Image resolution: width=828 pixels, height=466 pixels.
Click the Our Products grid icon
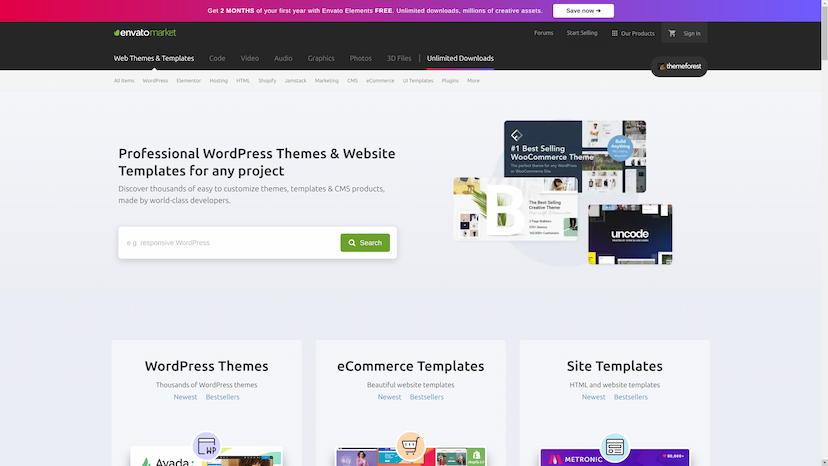[615, 33]
